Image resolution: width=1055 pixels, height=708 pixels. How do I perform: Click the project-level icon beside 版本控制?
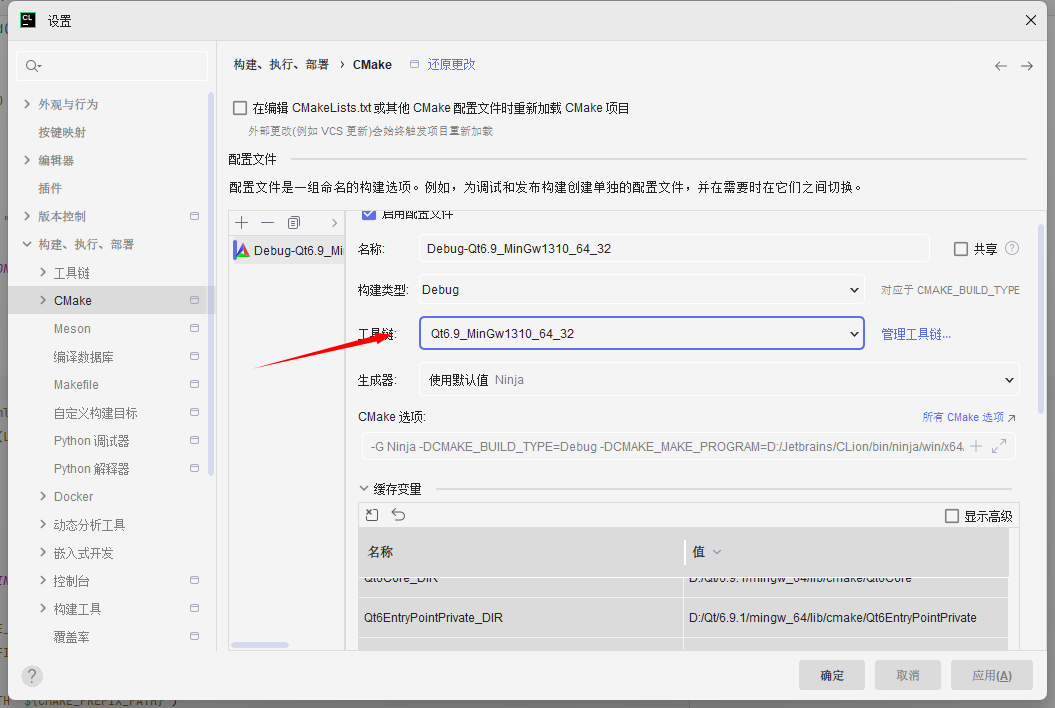click(x=194, y=216)
